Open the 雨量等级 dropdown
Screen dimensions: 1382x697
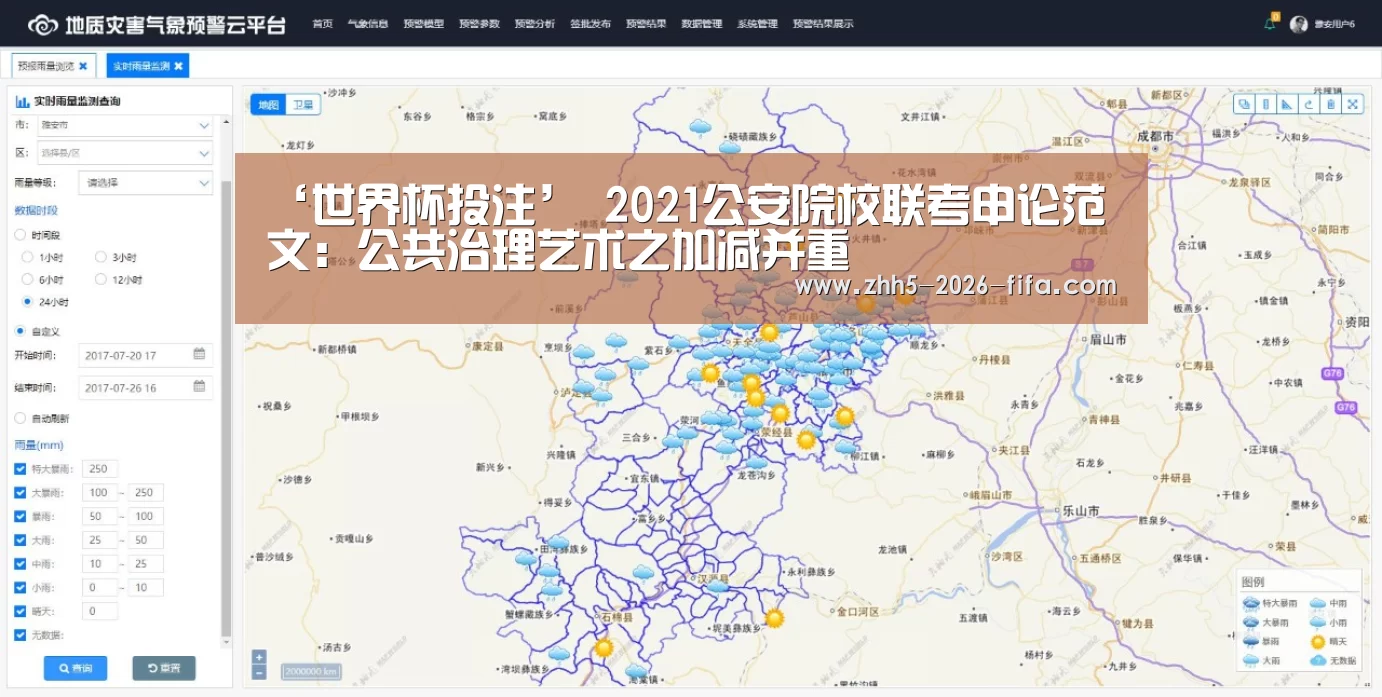[x=146, y=183]
